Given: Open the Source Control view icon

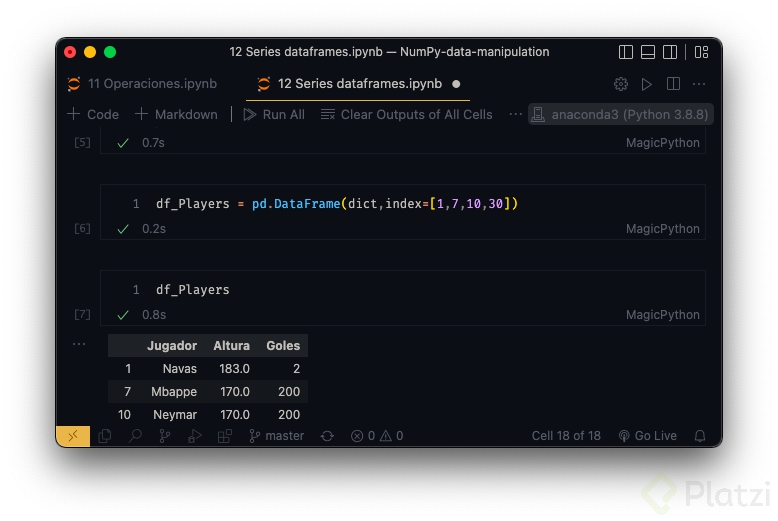Looking at the screenshot, I should tap(165, 436).
